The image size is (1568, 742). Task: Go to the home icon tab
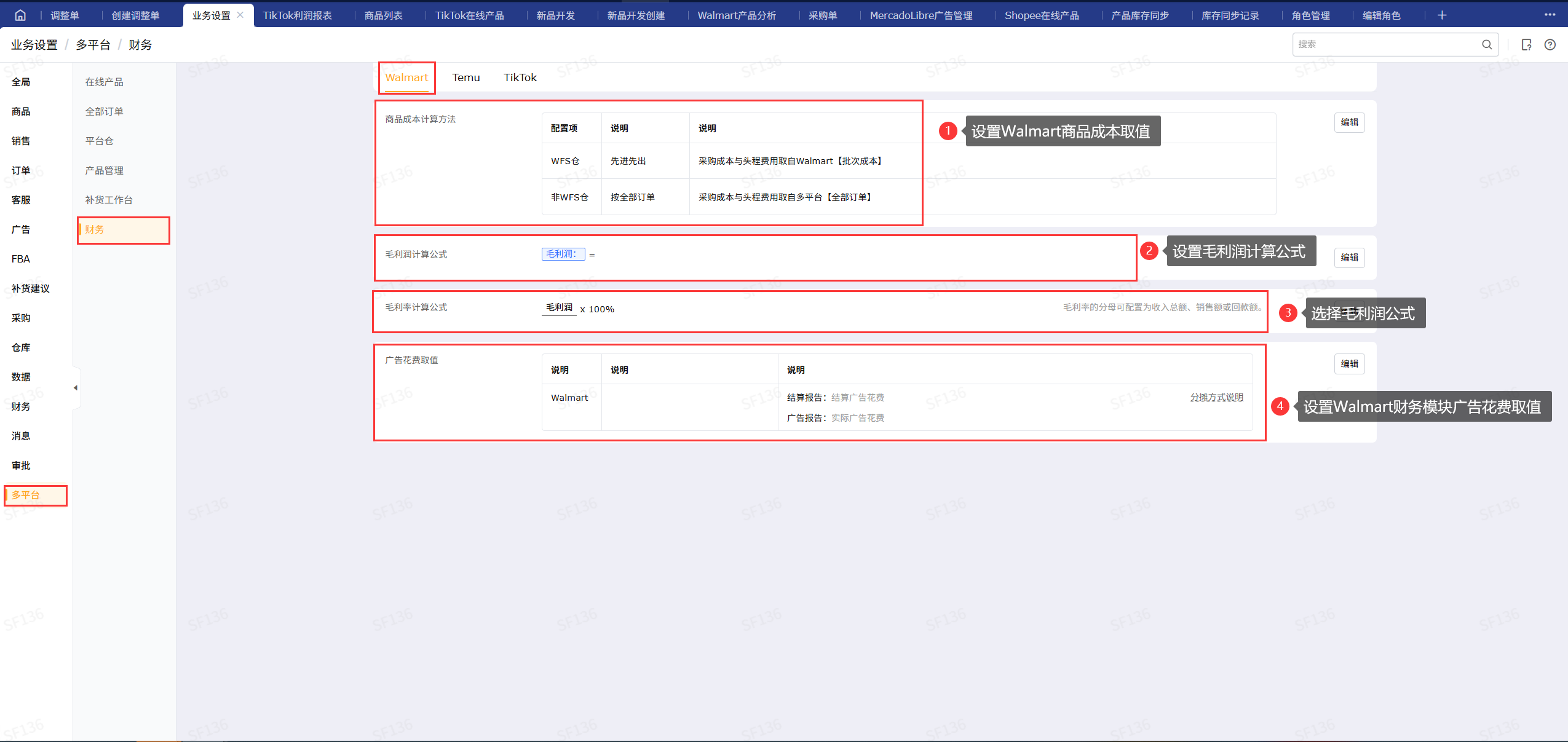20,15
